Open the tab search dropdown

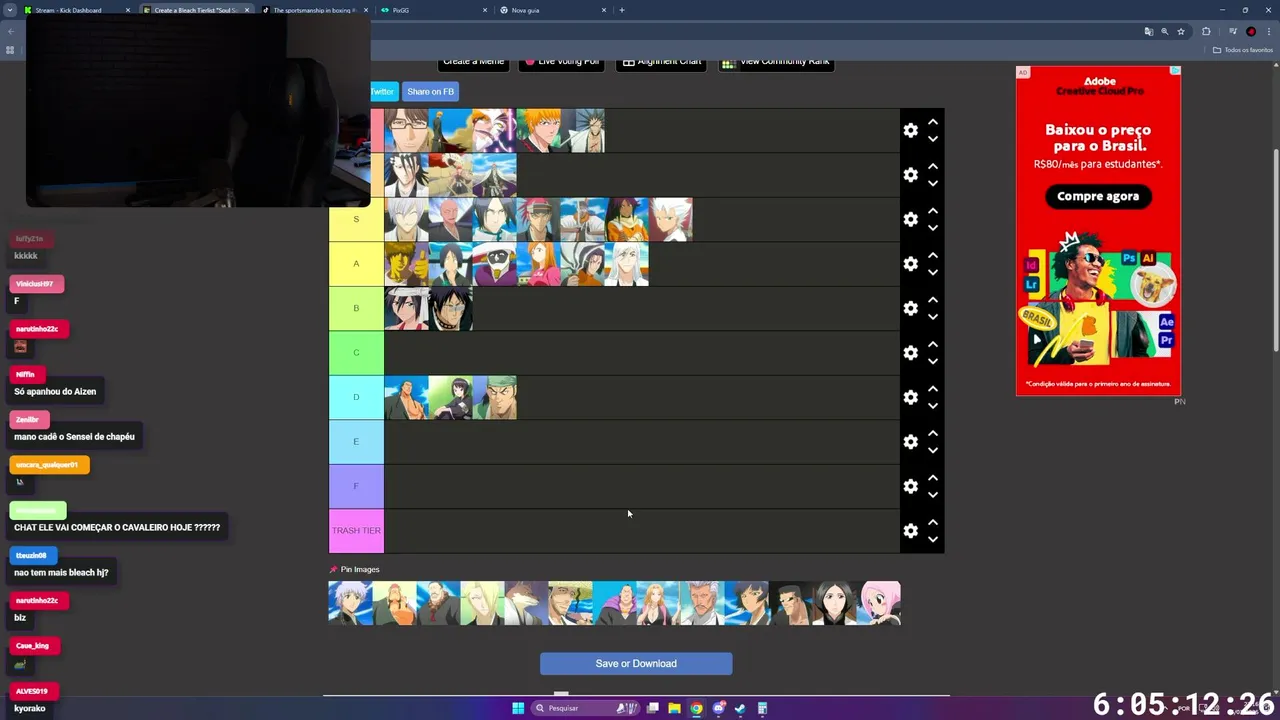tap(9, 10)
